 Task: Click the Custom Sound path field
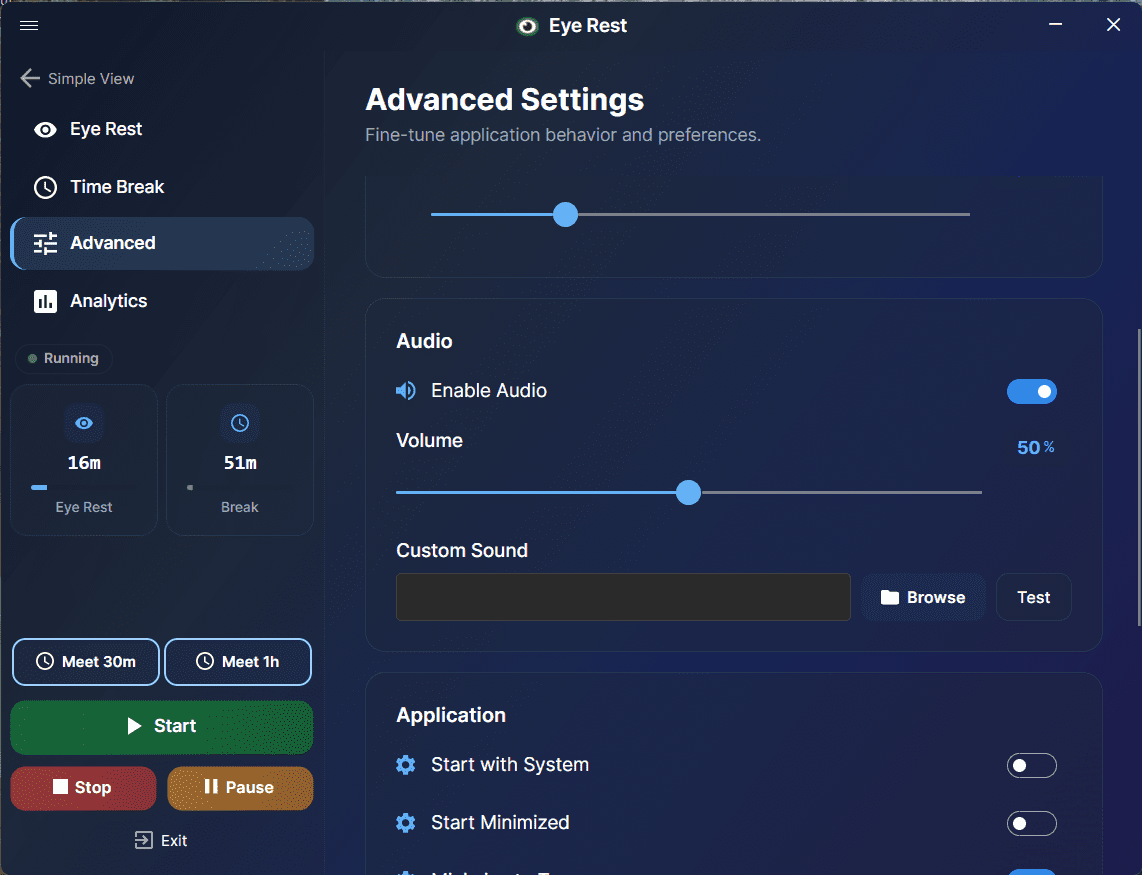pyautogui.click(x=623, y=597)
